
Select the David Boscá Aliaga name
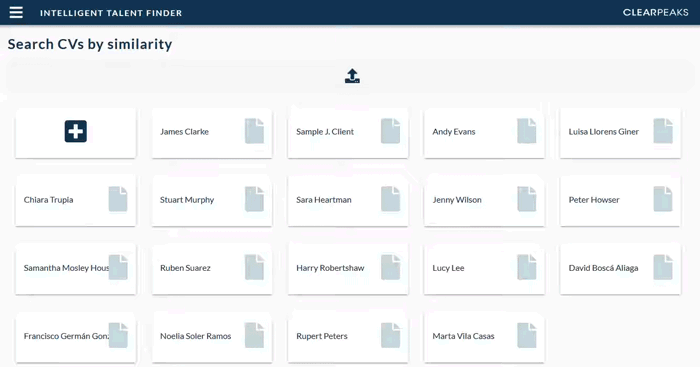(603, 268)
